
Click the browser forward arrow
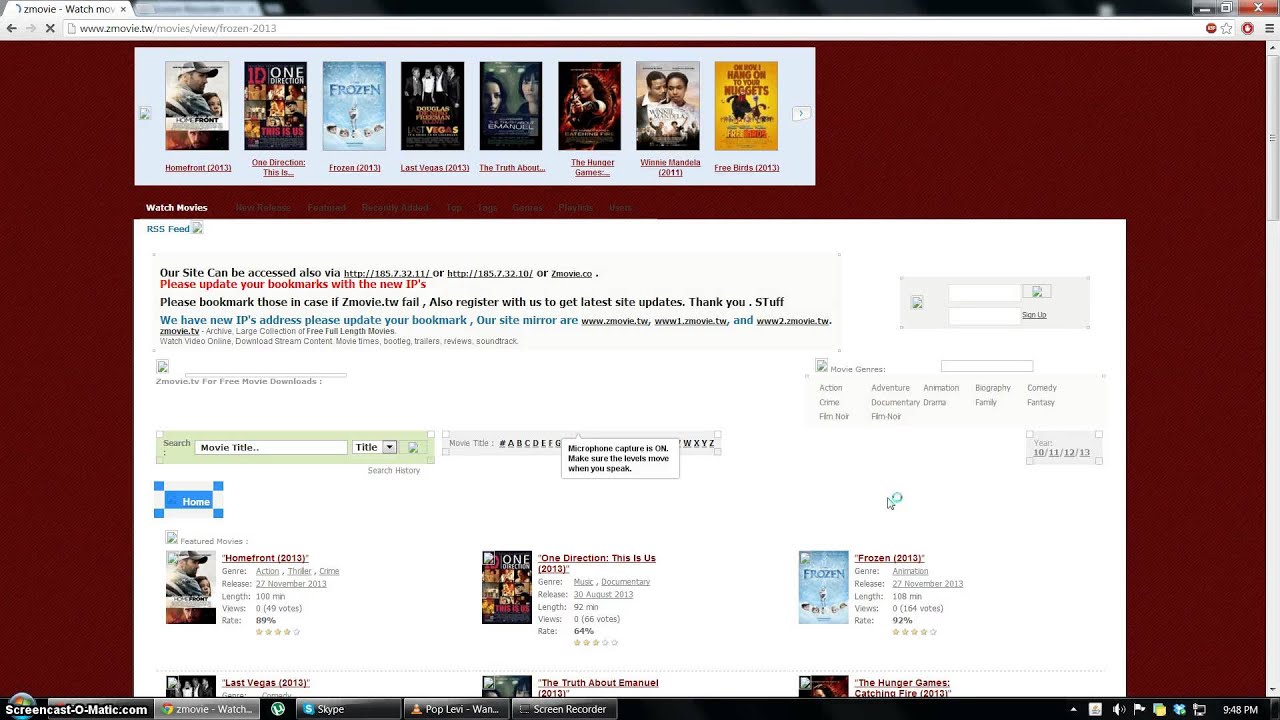pos(31,28)
